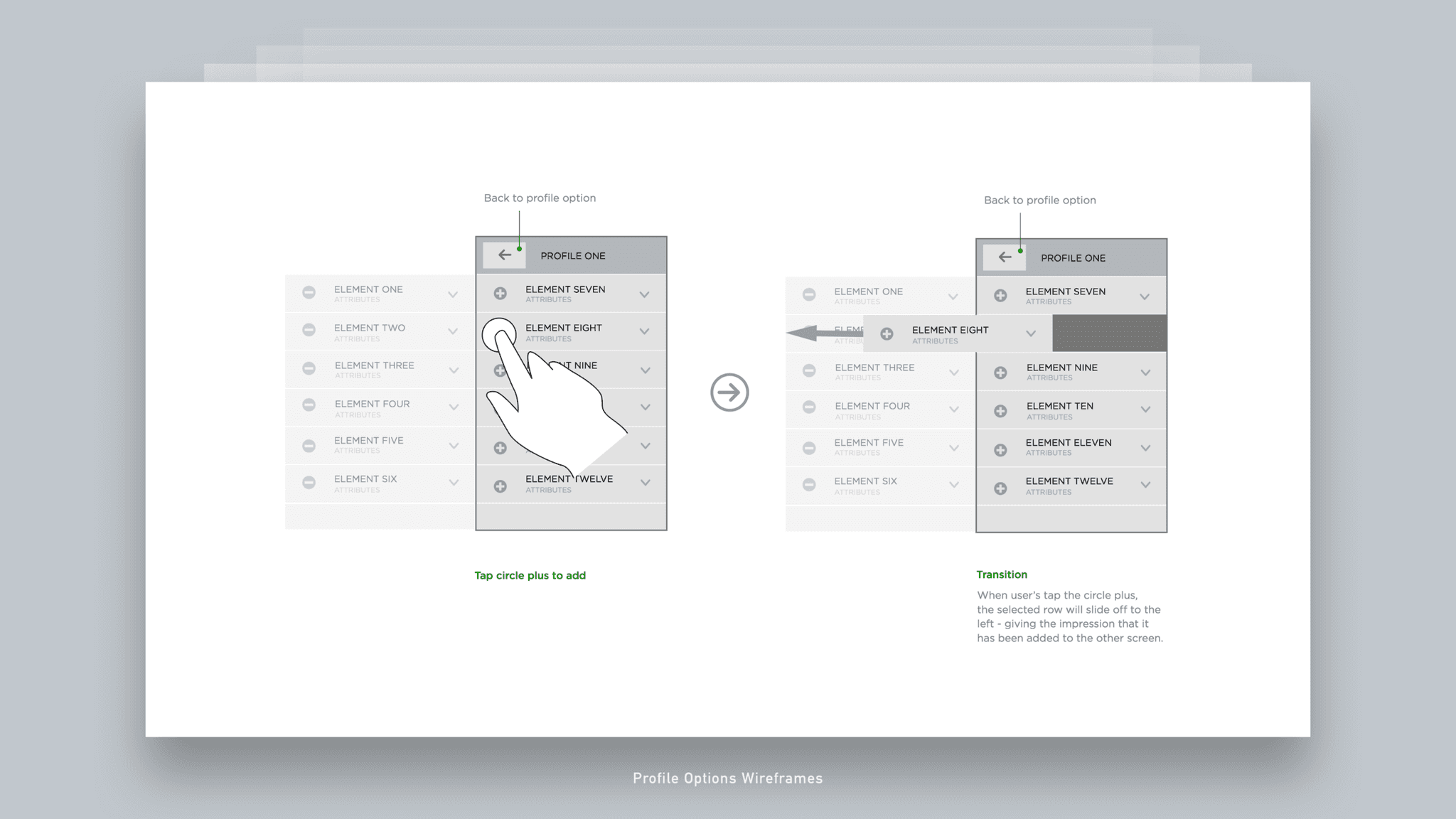
Task: Tap circle plus icon on Element Seven
Action: (x=500, y=294)
